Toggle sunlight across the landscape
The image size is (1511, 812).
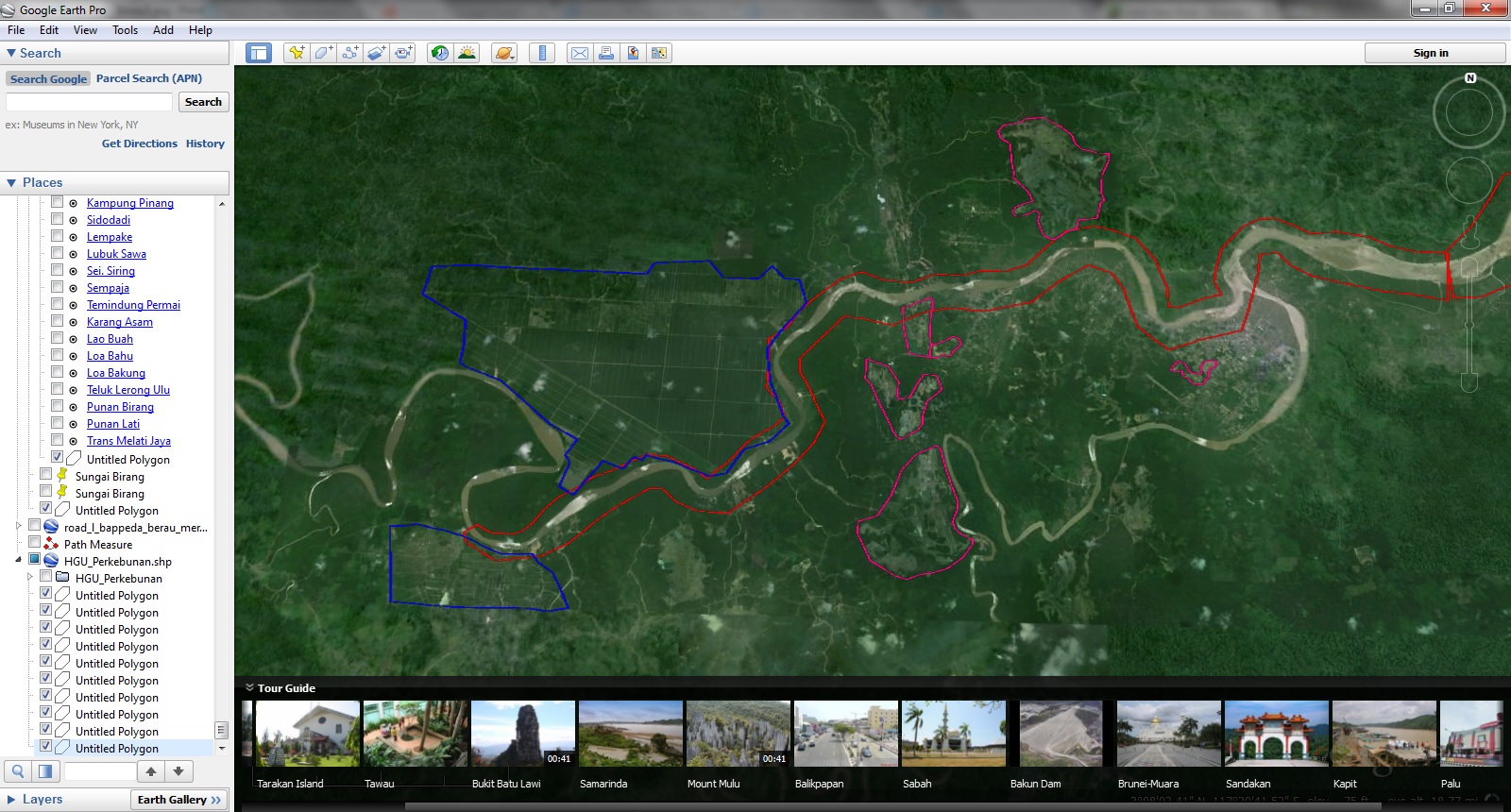pos(467,53)
